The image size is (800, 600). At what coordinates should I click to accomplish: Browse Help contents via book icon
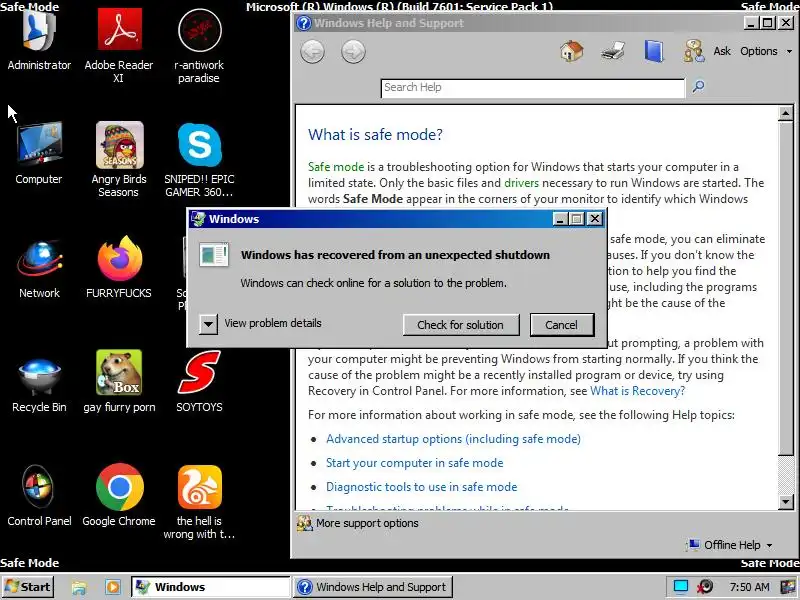[654, 51]
